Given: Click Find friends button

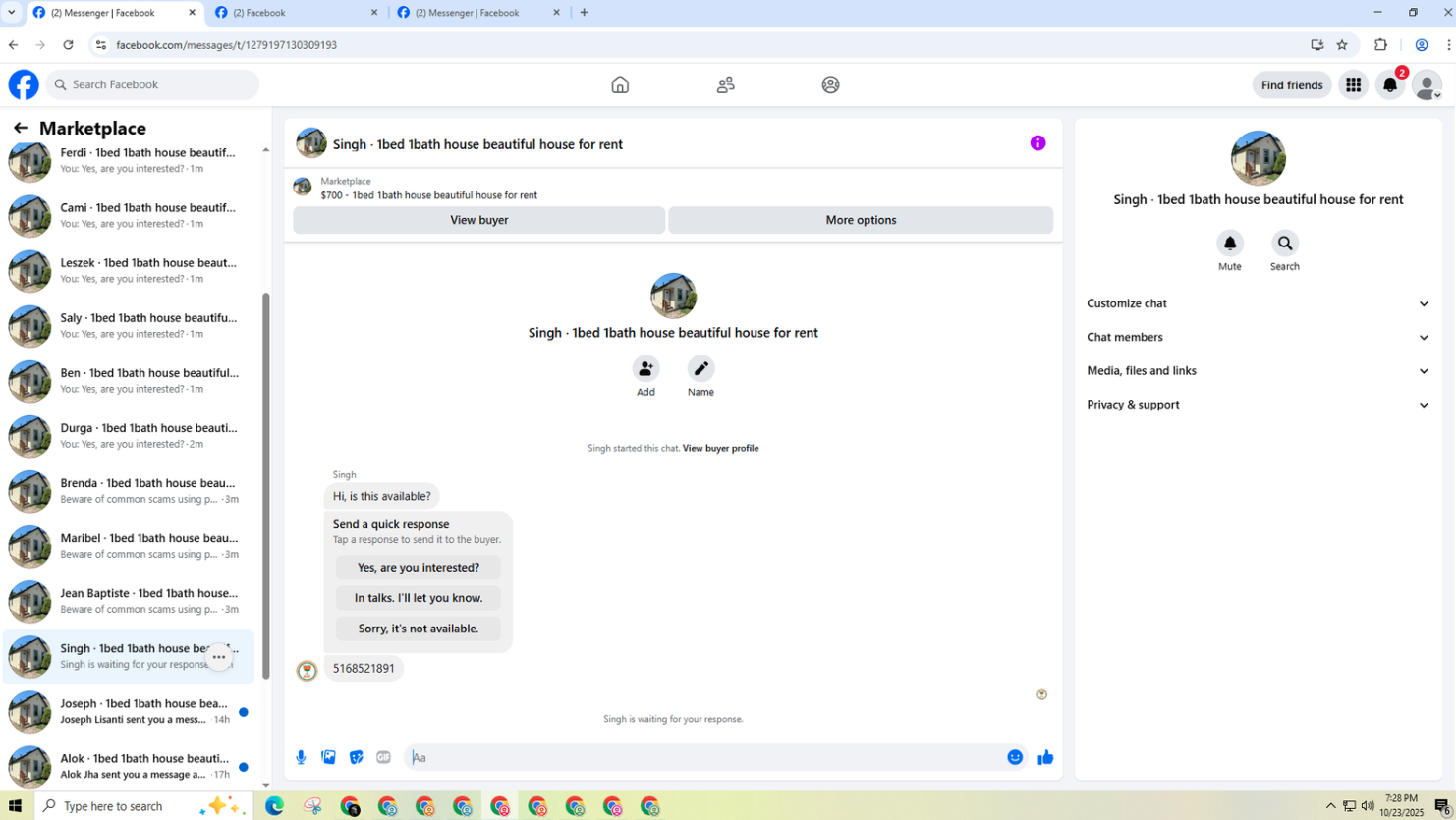Looking at the screenshot, I should click(1292, 85).
